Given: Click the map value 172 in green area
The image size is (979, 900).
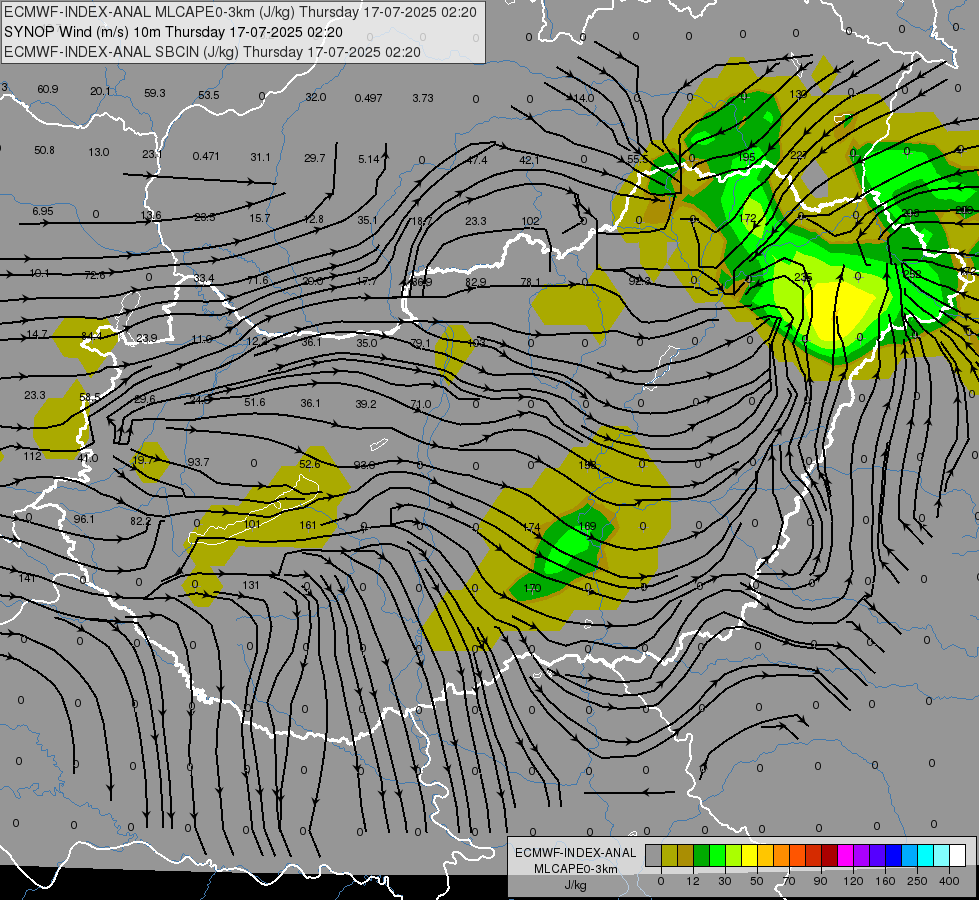Looking at the screenshot, I should click(x=747, y=218).
